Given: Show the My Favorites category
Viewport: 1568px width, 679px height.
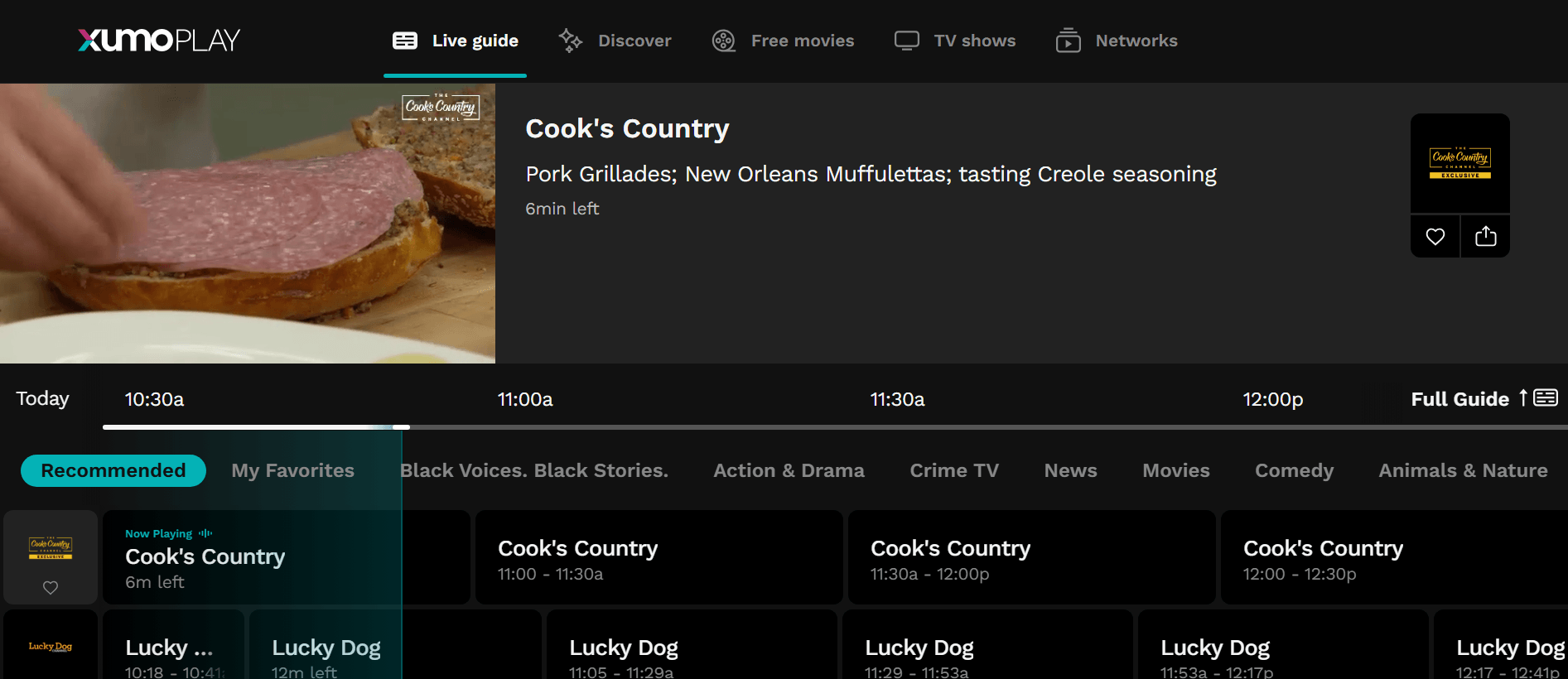Looking at the screenshot, I should (292, 470).
